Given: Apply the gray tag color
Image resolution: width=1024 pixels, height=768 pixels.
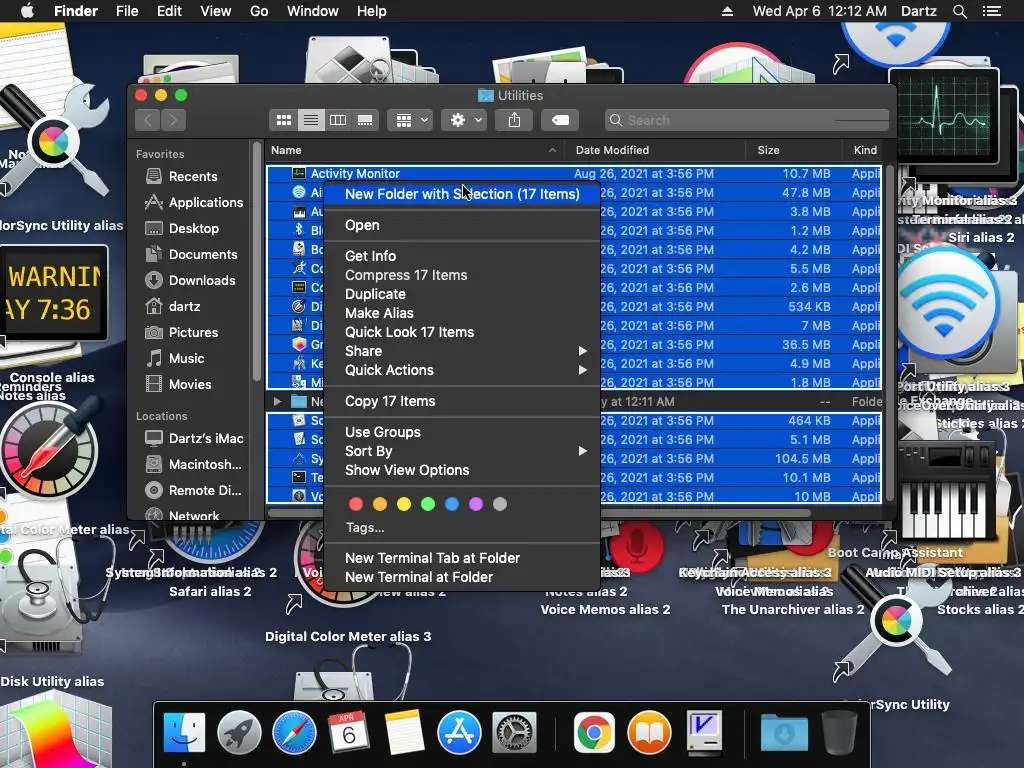Looking at the screenshot, I should [x=500, y=504].
